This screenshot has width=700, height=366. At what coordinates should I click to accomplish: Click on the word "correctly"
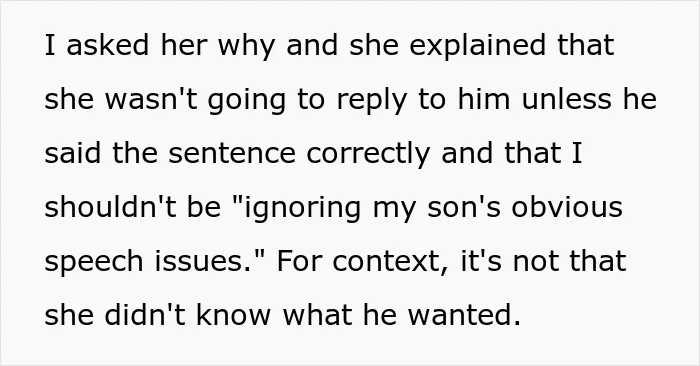click(368, 156)
